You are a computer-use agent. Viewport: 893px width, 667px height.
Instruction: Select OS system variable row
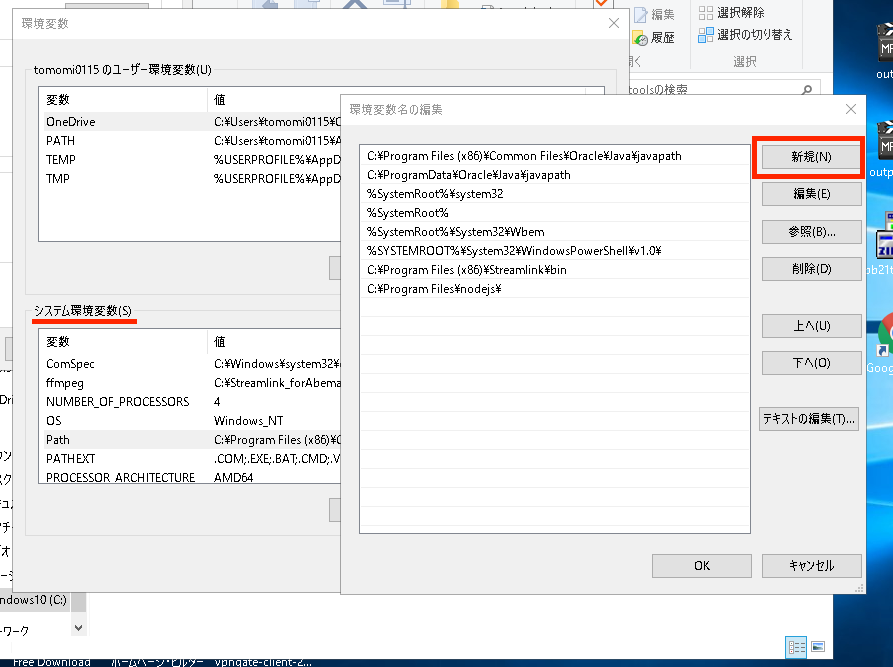190,421
